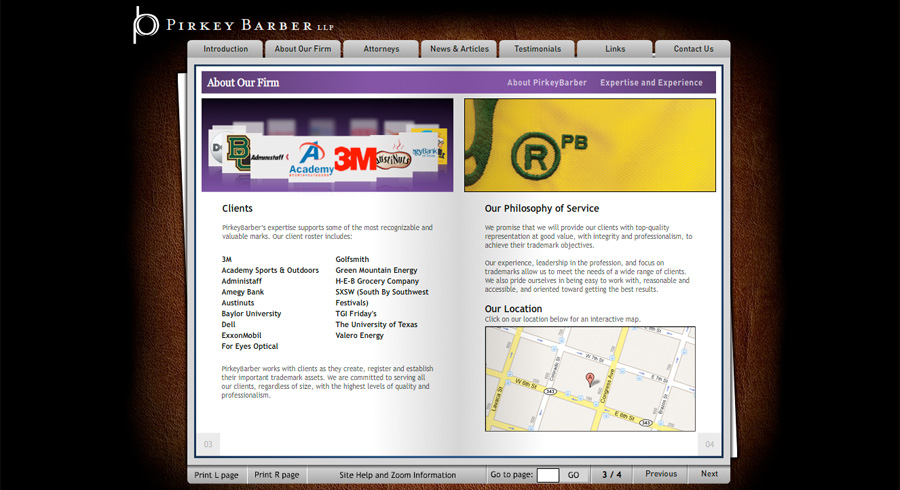The width and height of the screenshot is (900, 490).
Task: Click the 3M logo in the banner
Action: [355, 159]
